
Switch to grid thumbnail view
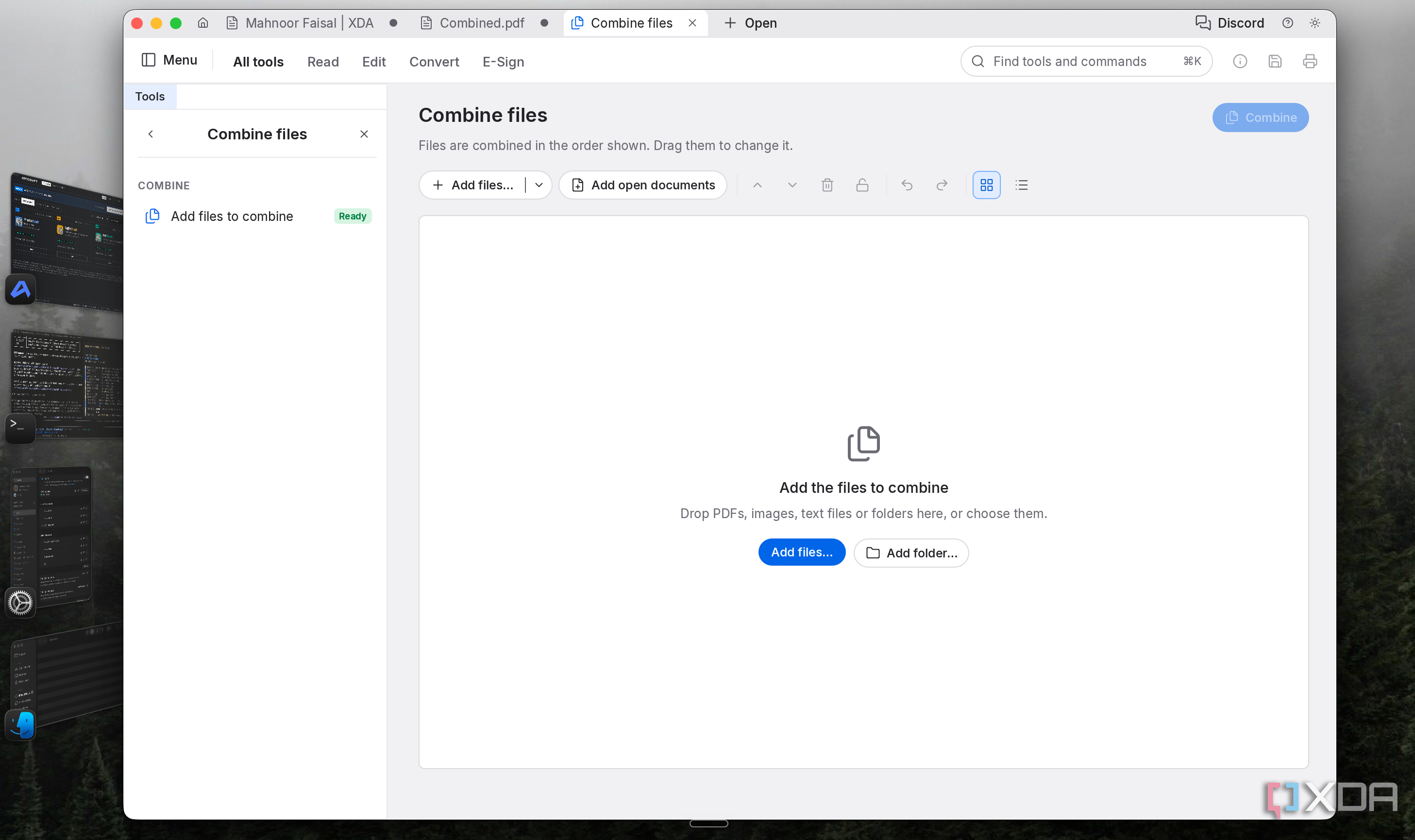click(x=987, y=185)
